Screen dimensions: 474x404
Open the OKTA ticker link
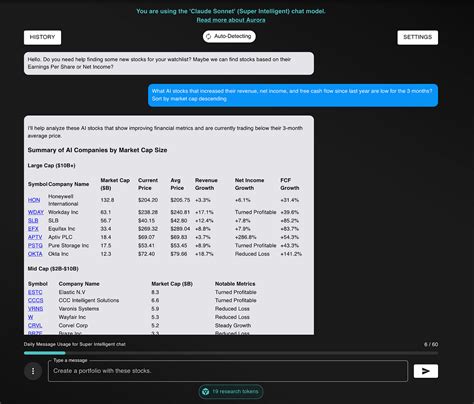tap(35, 254)
